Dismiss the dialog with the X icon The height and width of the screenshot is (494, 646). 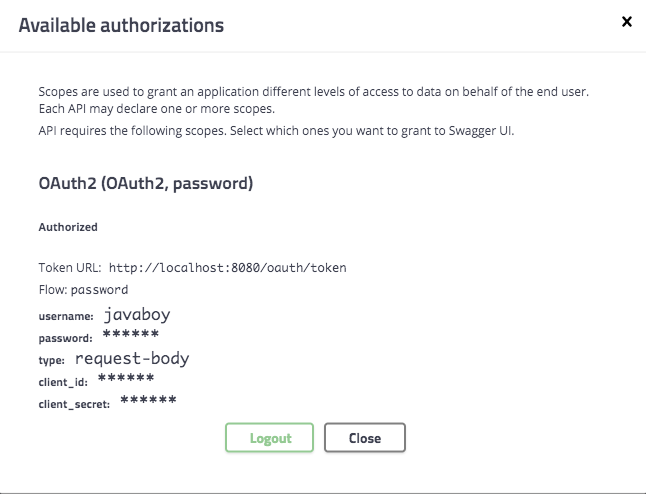[627, 21]
